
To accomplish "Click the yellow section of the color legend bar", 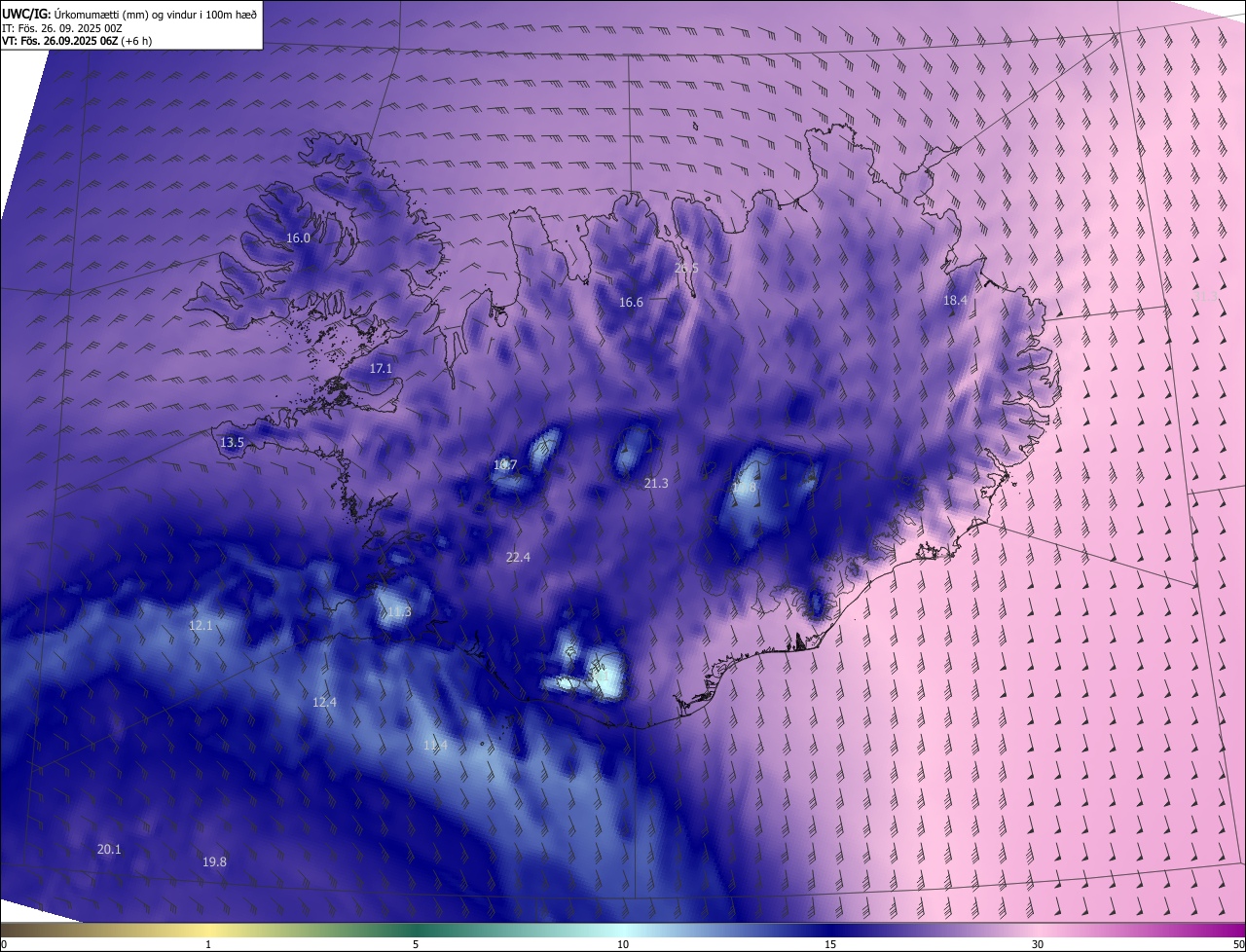I will [x=209, y=931].
